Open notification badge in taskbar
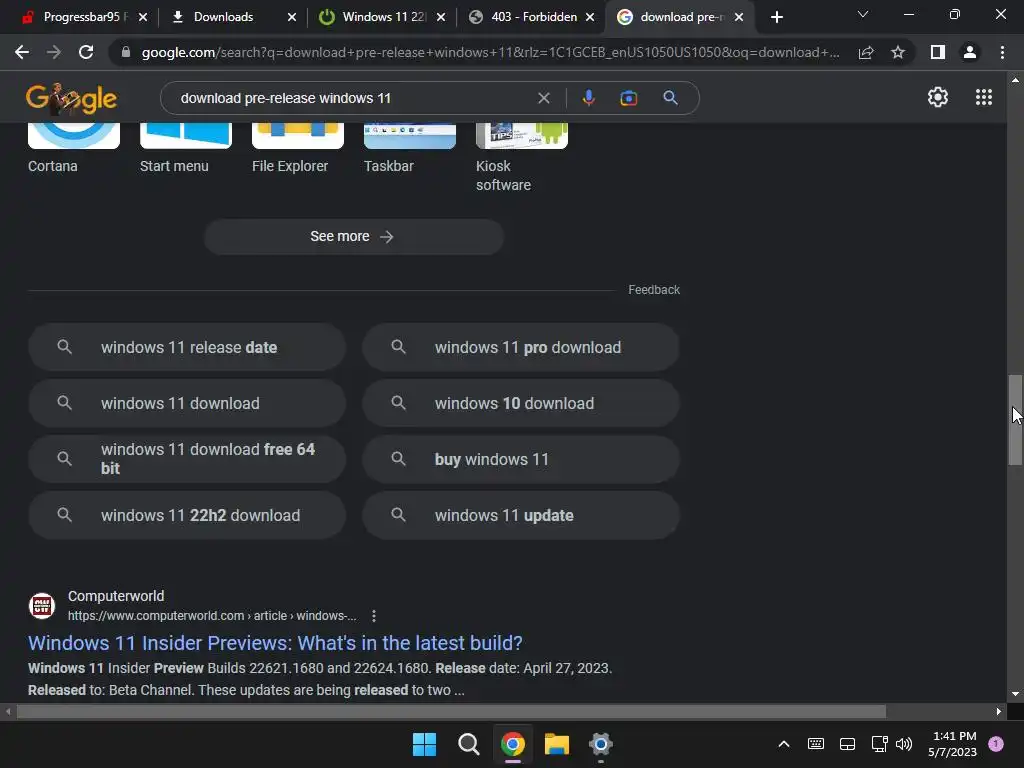This screenshot has height=768, width=1024. 996,744
